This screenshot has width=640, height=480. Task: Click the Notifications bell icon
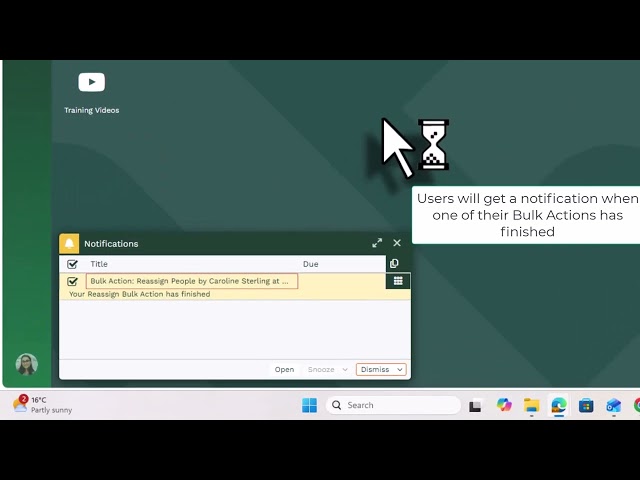[x=69, y=244]
